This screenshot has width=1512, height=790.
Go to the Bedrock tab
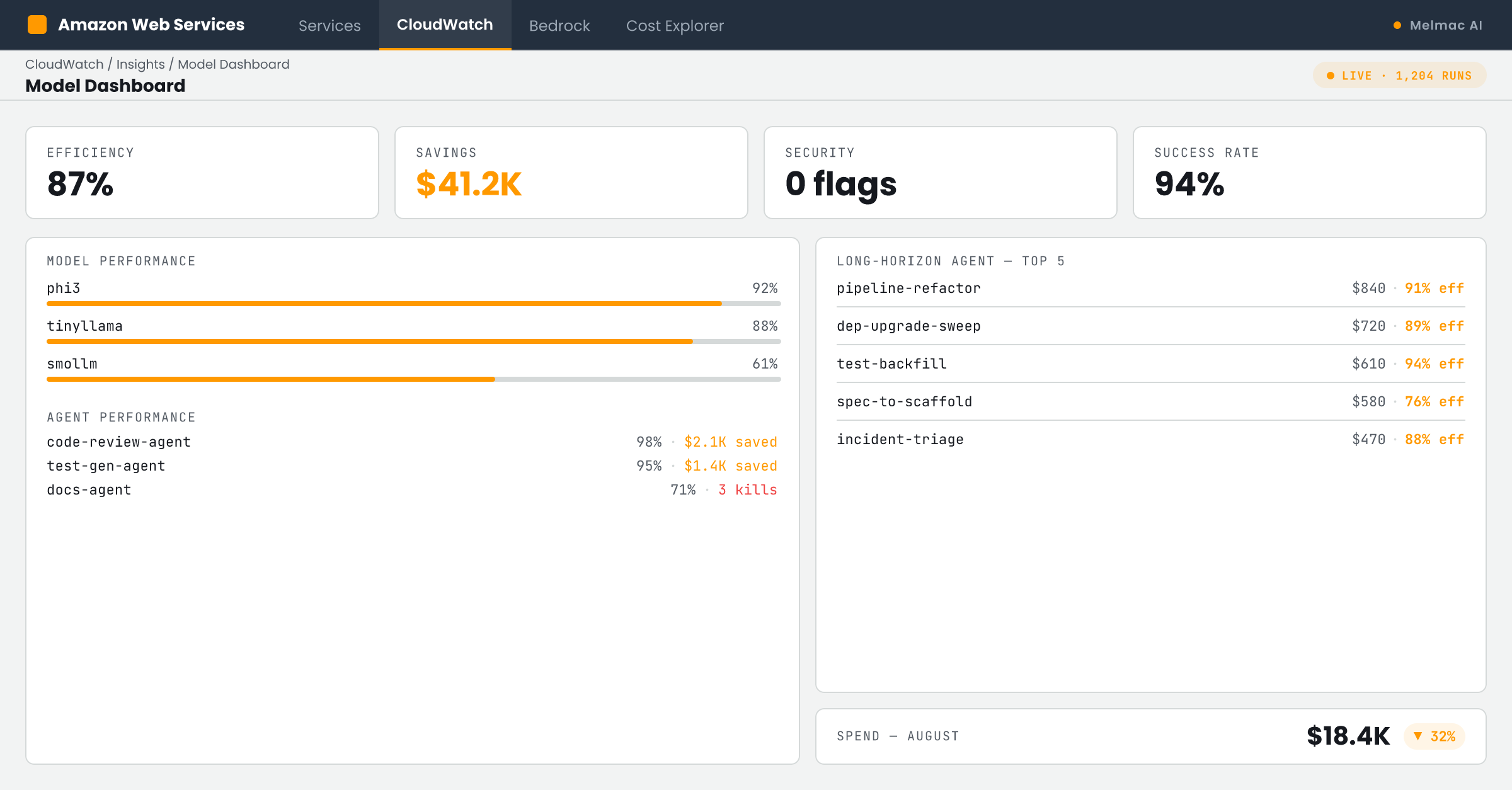559,25
